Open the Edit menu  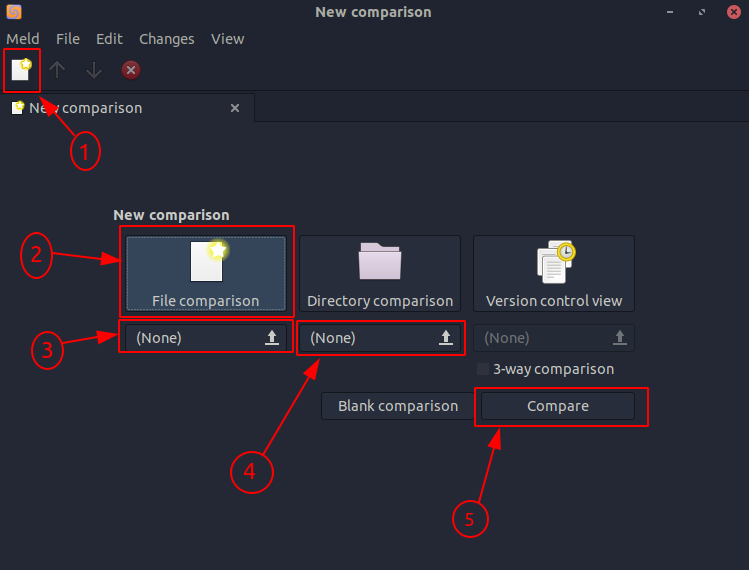coord(109,39)
